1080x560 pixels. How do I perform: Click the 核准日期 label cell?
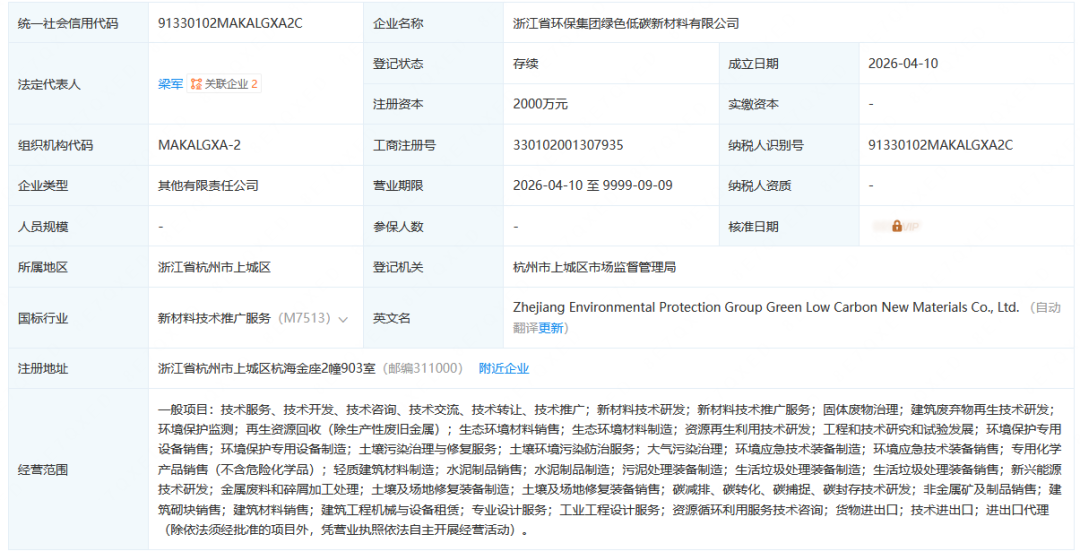click(x=789, y=227)
